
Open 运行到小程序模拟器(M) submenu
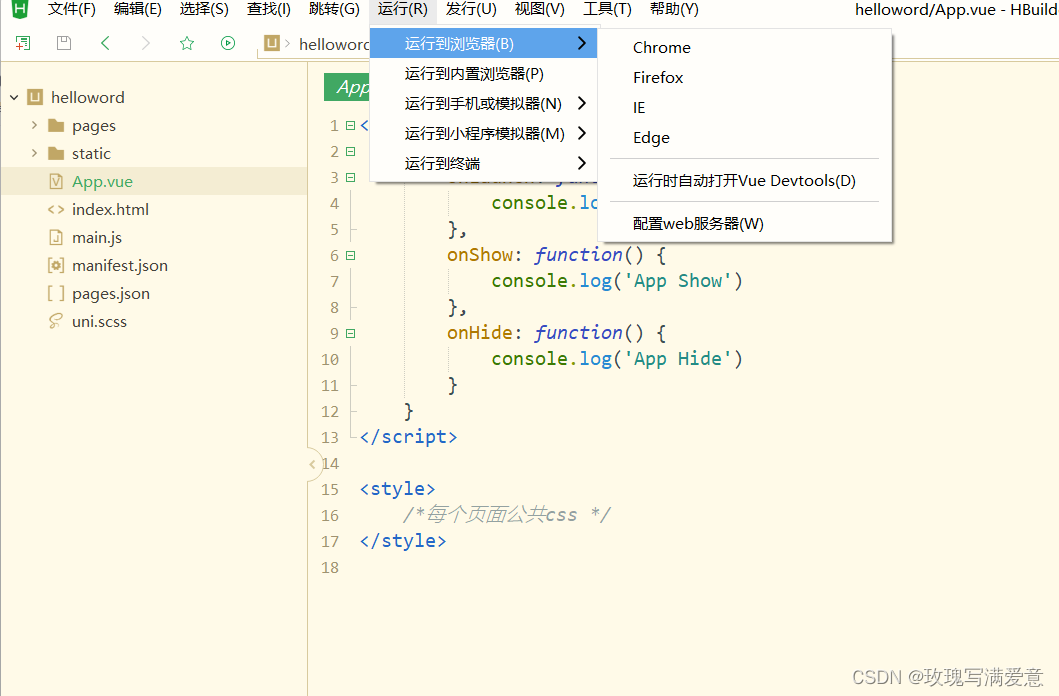(484, 134)
